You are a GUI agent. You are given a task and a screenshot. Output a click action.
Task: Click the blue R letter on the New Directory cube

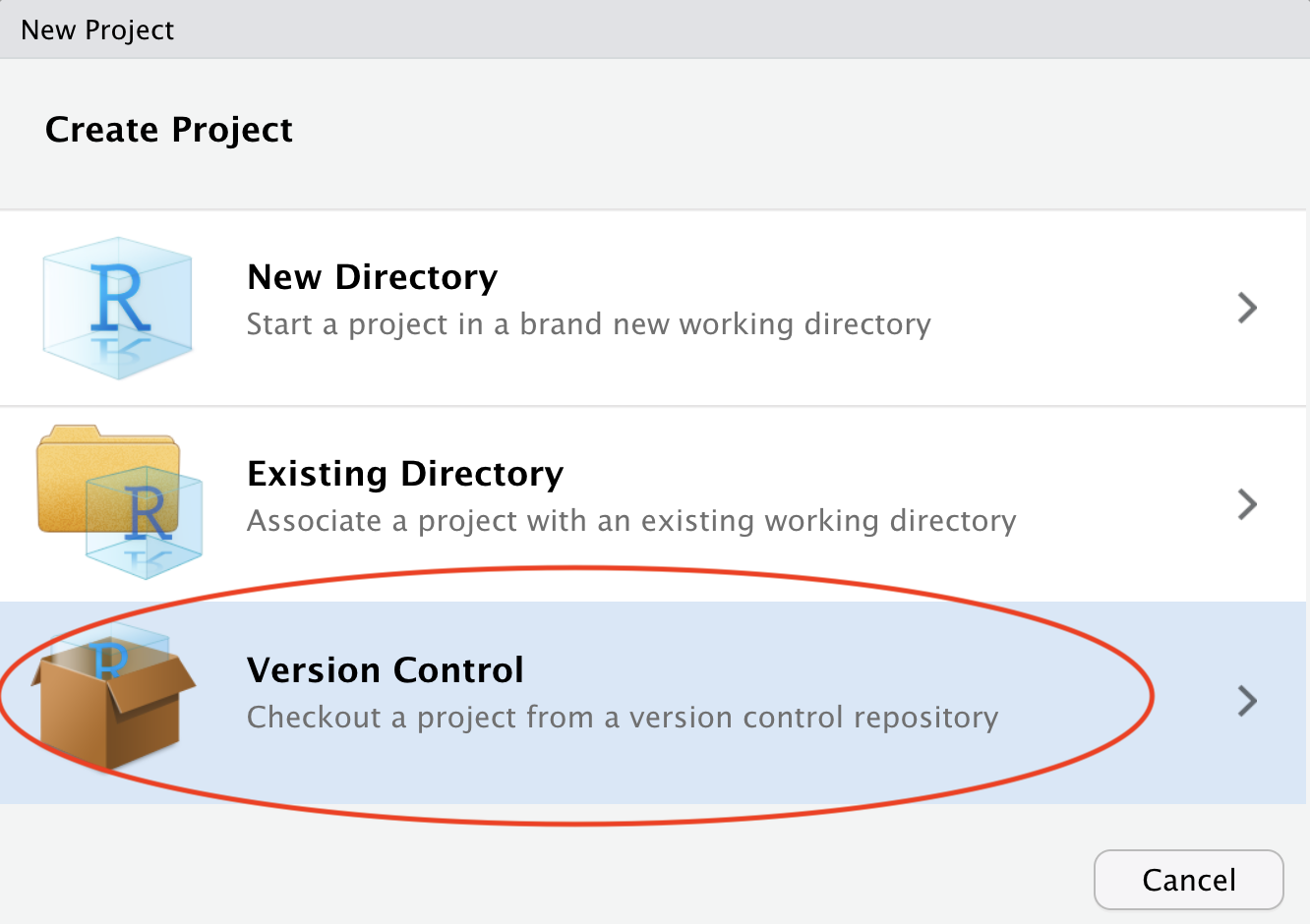pos(120,297)
